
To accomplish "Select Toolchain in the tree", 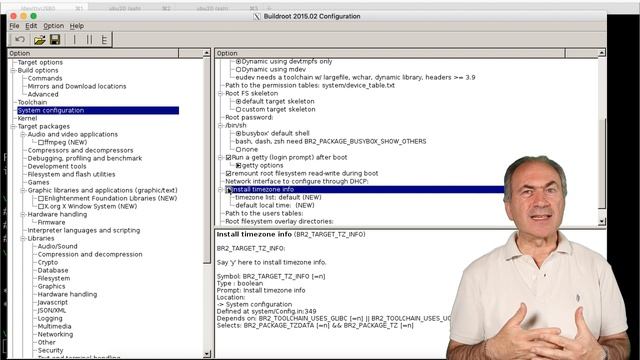I will pos(32,102).
